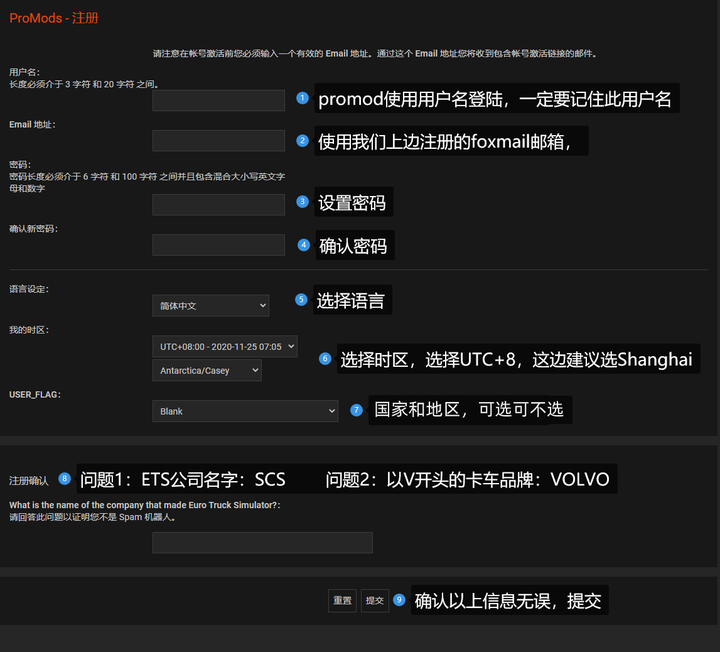The image size is (720, 652).
Task: Click the 用户名 label text
Action: point(24,72)
